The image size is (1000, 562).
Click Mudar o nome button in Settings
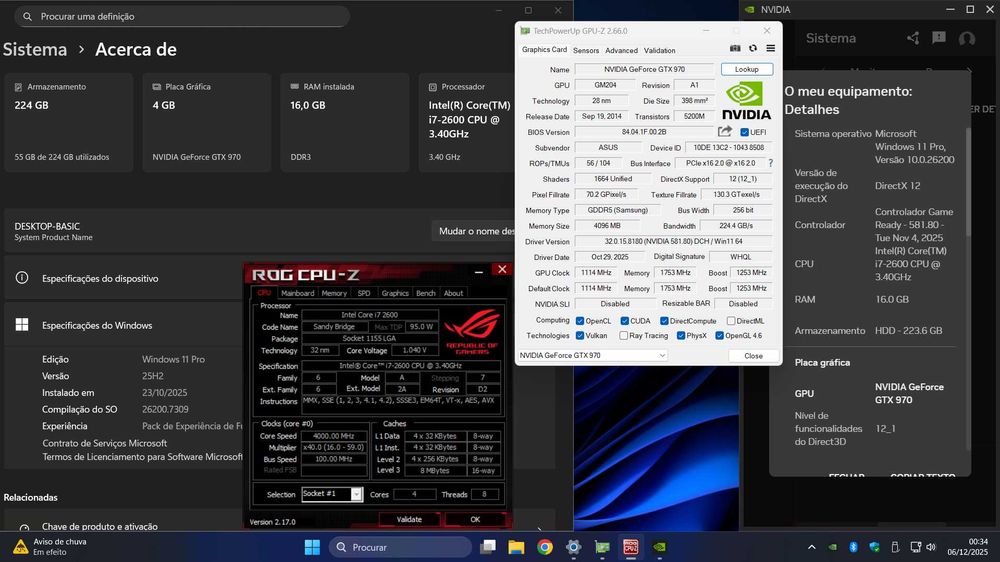click(x=473, y=231)
